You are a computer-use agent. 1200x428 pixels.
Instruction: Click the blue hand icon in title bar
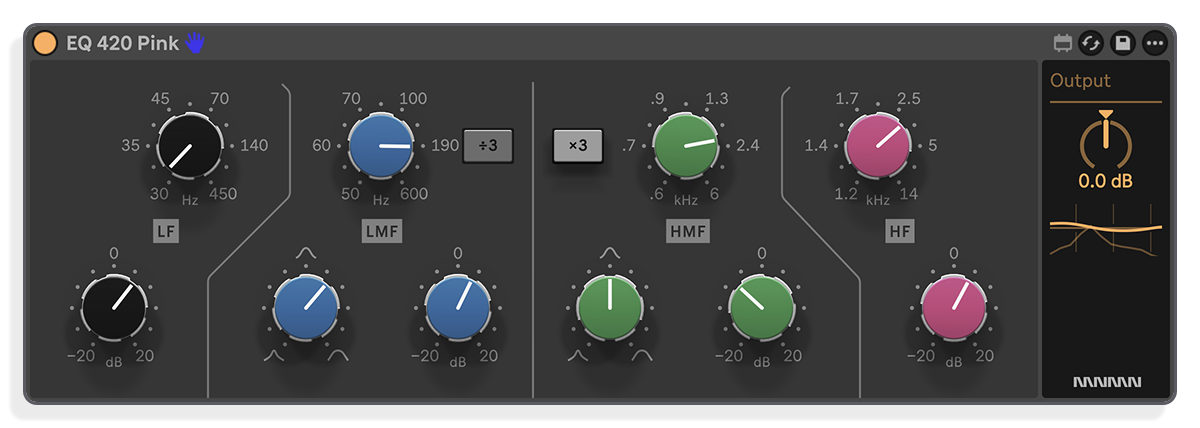pos(195,43)
